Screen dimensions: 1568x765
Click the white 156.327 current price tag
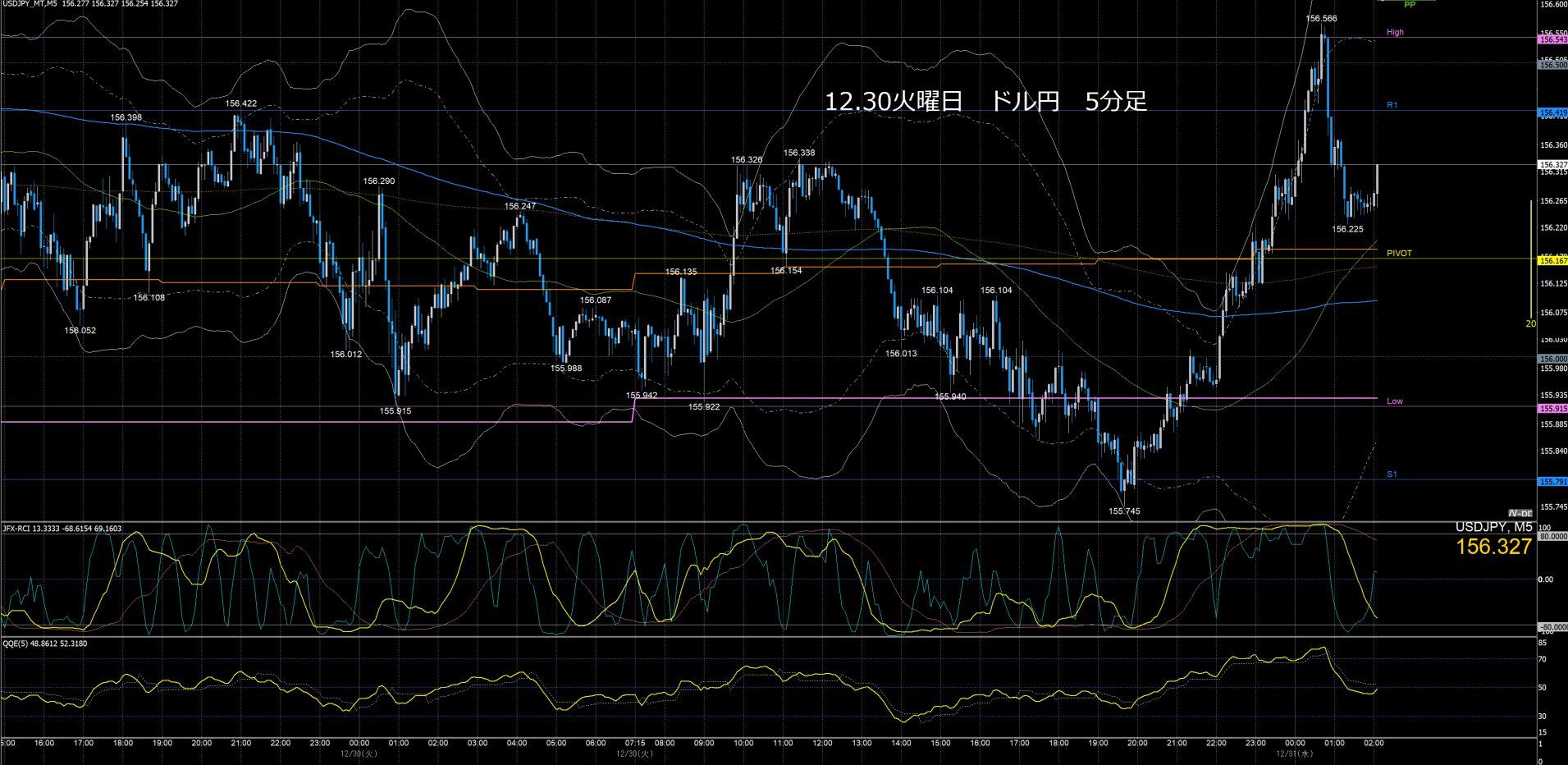click(1552, 165)
